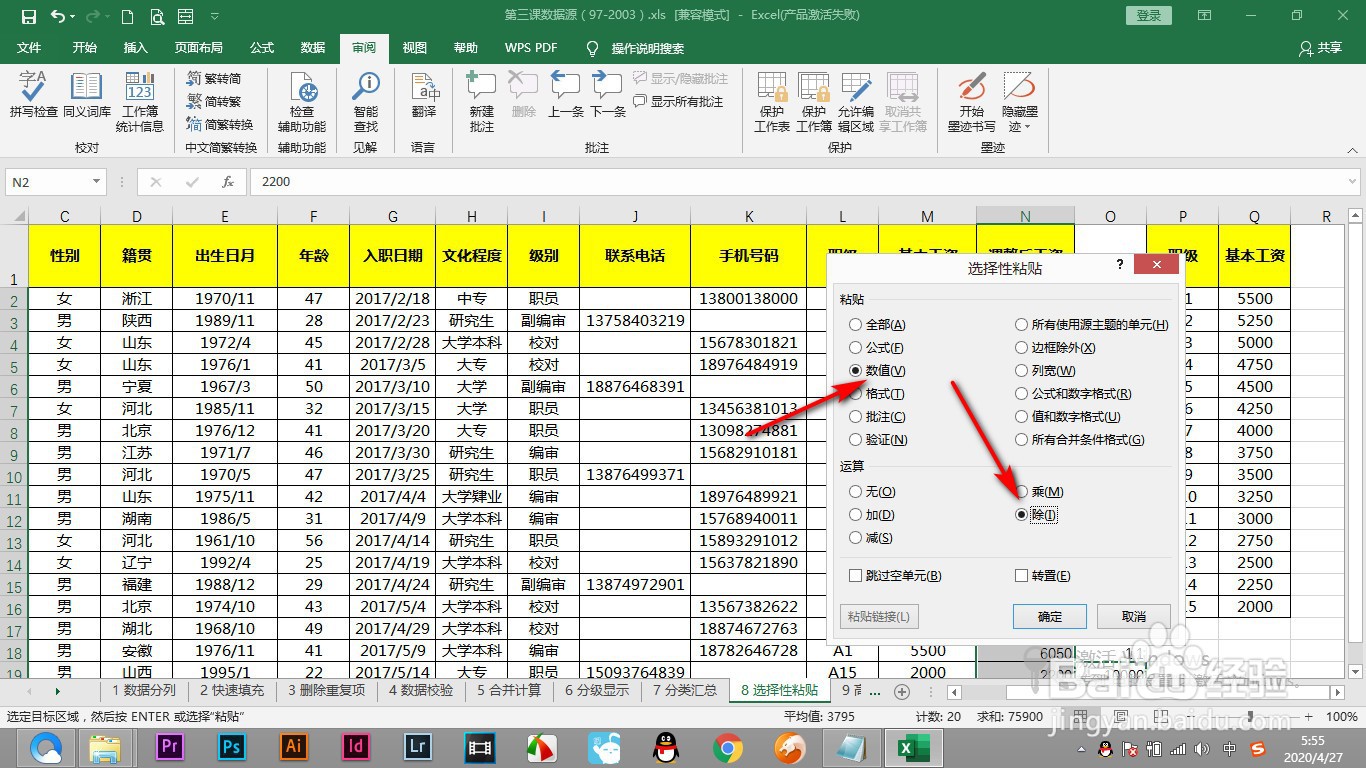1366x768 pixels.
Task: Click Protect Workbook (保护工作簿)
Action: (x=814, y=100)
